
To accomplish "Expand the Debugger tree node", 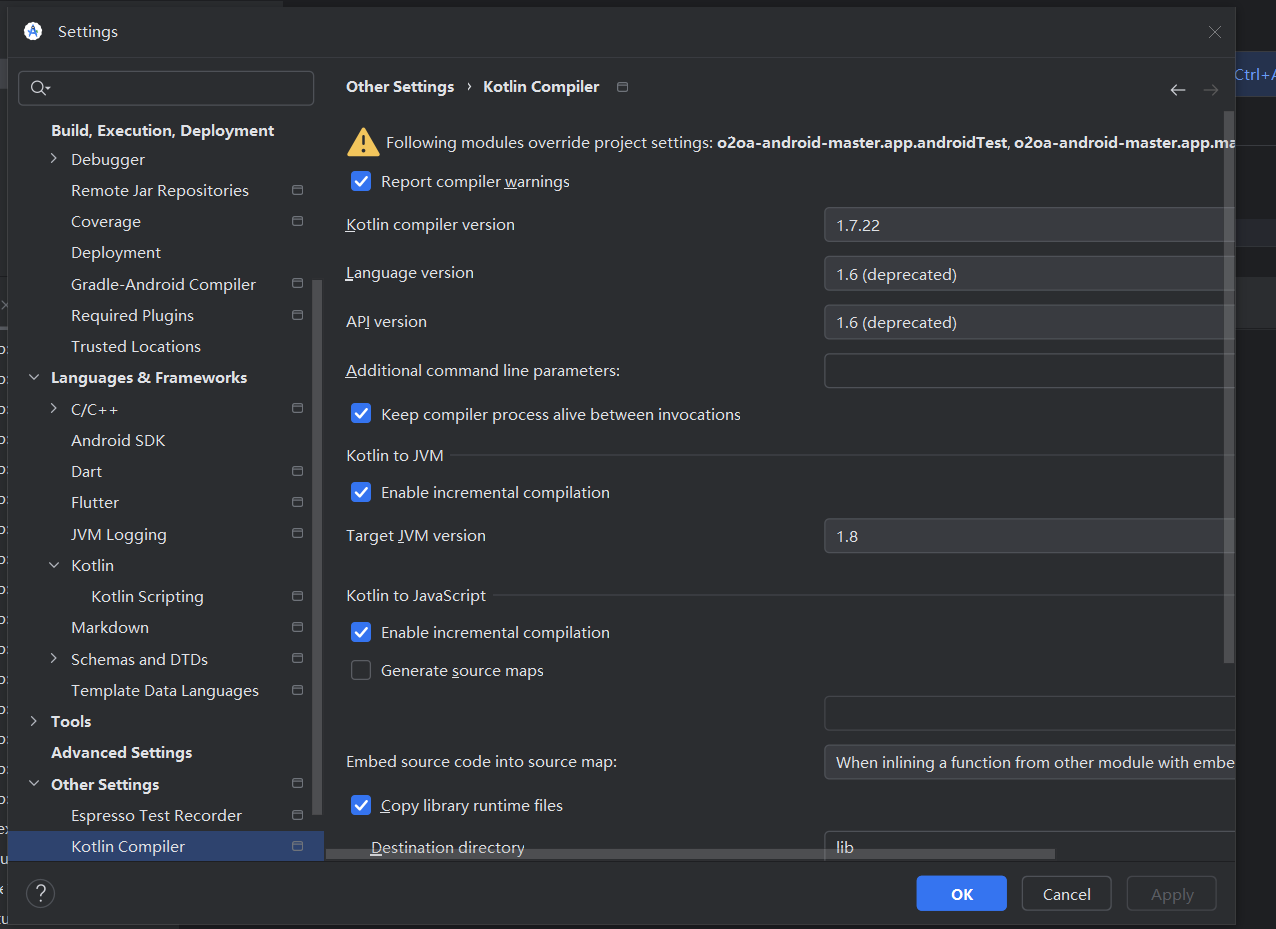I will coord(54,159).
